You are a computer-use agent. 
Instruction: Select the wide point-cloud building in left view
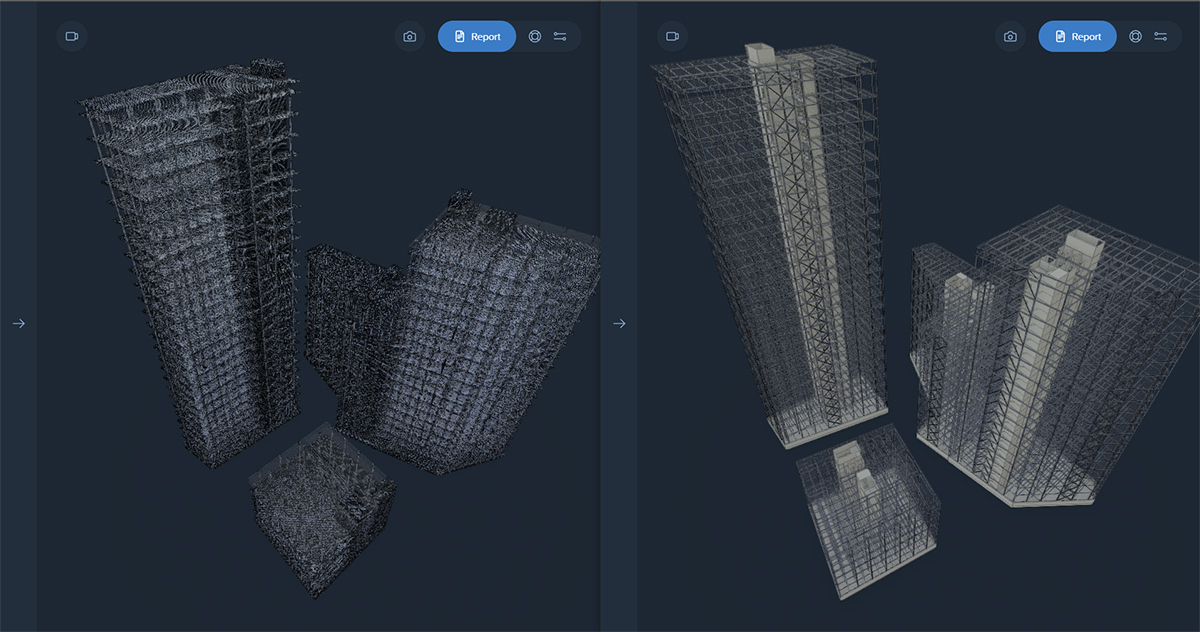pos(460,330)
